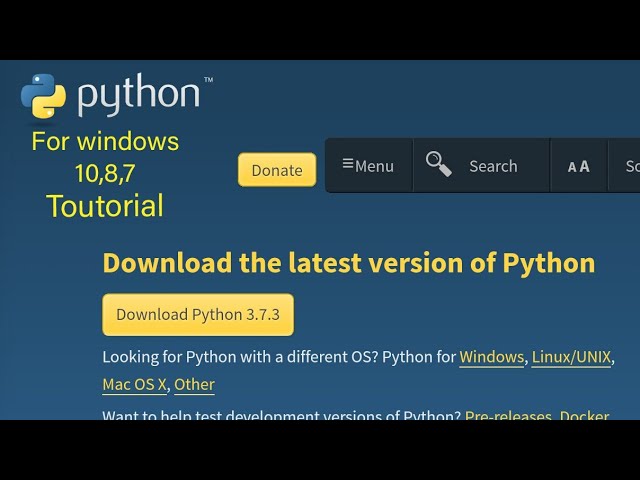The image size is (640, 480).
Task: Click the yellow Donate button
Action: click(x=277, y=170)
